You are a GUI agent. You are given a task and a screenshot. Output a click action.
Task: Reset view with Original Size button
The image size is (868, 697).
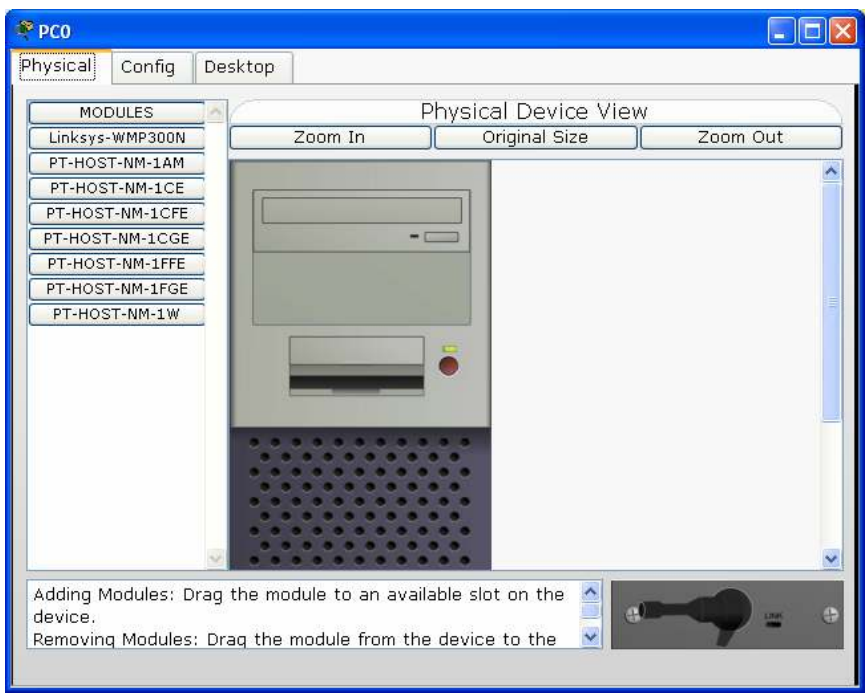(534, 137)
